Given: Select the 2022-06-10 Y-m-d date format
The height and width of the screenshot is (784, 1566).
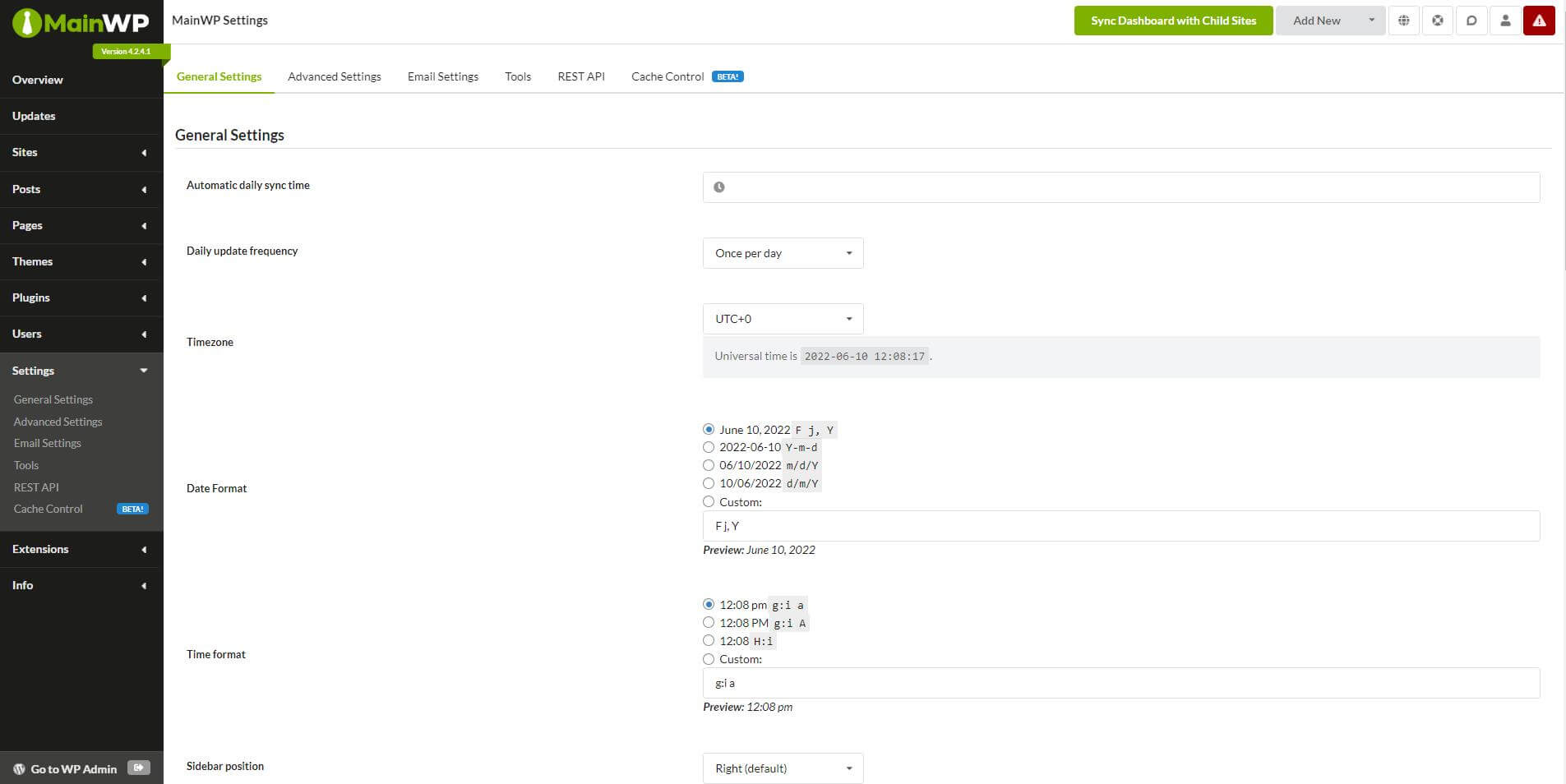Looking at the screenshot, I should click(709, 447).
